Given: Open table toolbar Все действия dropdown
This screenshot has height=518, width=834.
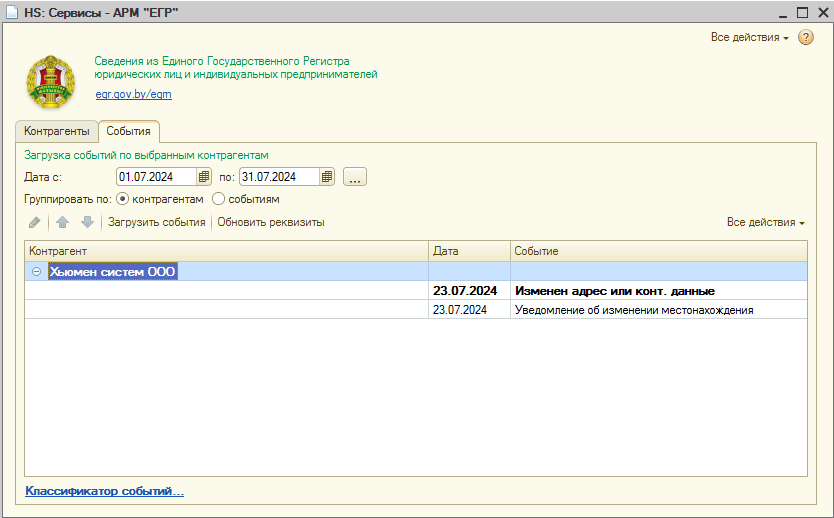Looking at the screenshot, I should pos(765,222).
